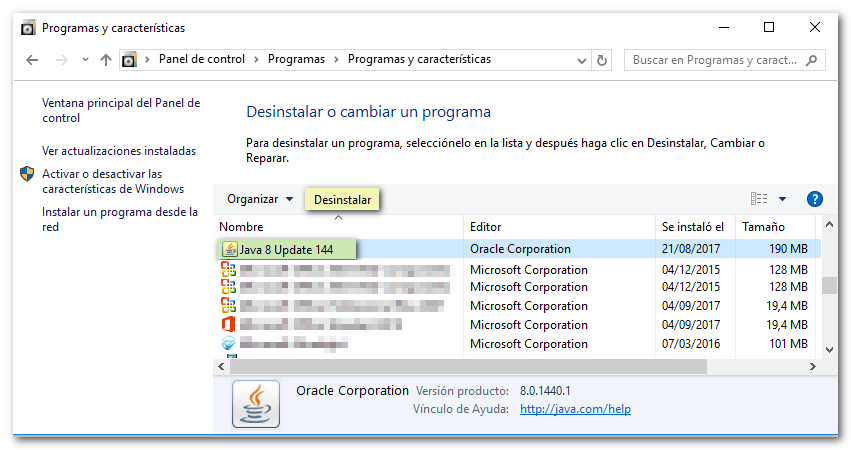The height and width of the screenshot is (450, 851).
Task: Refresh the programs list
Action: point(601,60)
